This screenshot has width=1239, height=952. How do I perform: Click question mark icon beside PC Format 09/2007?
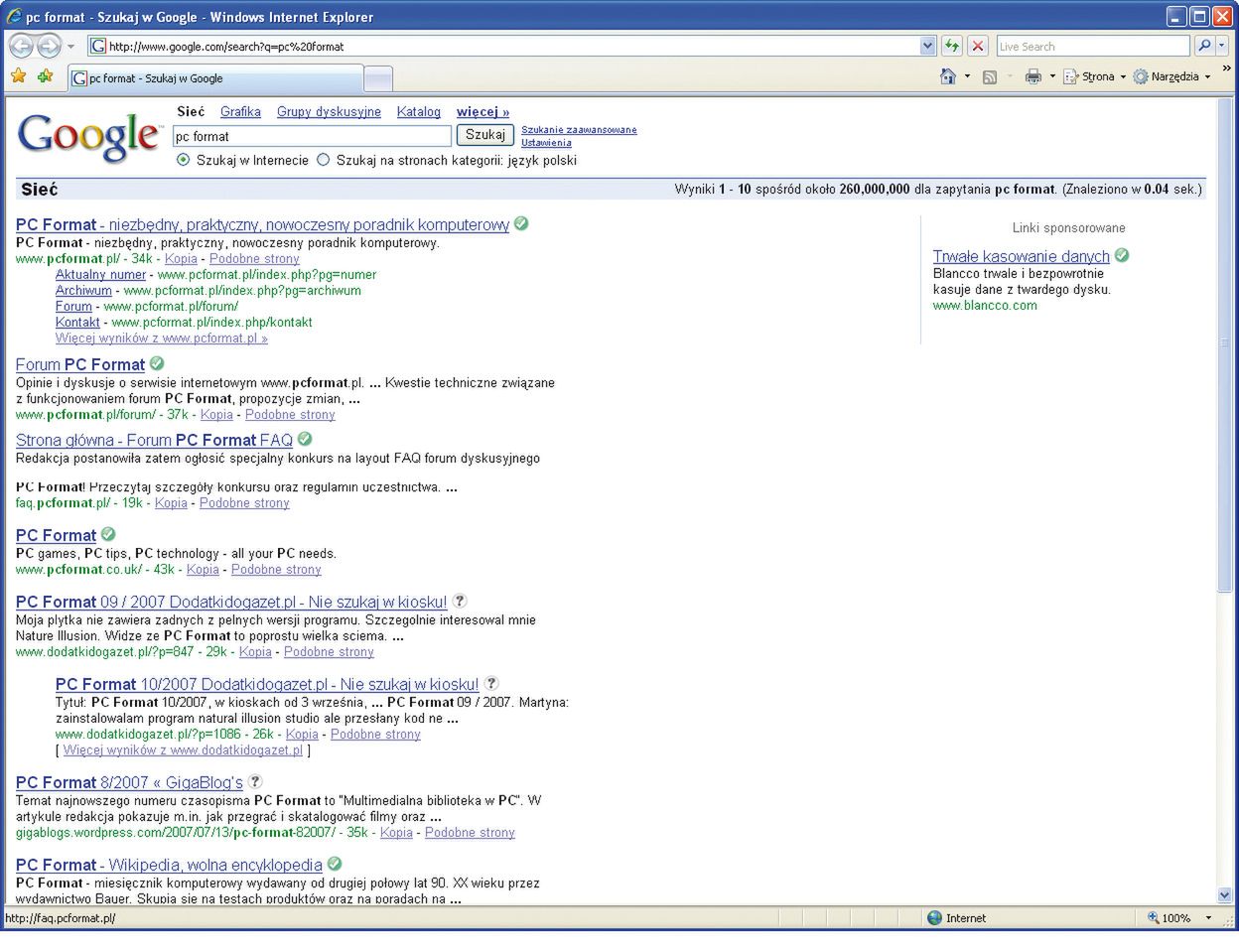click(x=460, y=601)
